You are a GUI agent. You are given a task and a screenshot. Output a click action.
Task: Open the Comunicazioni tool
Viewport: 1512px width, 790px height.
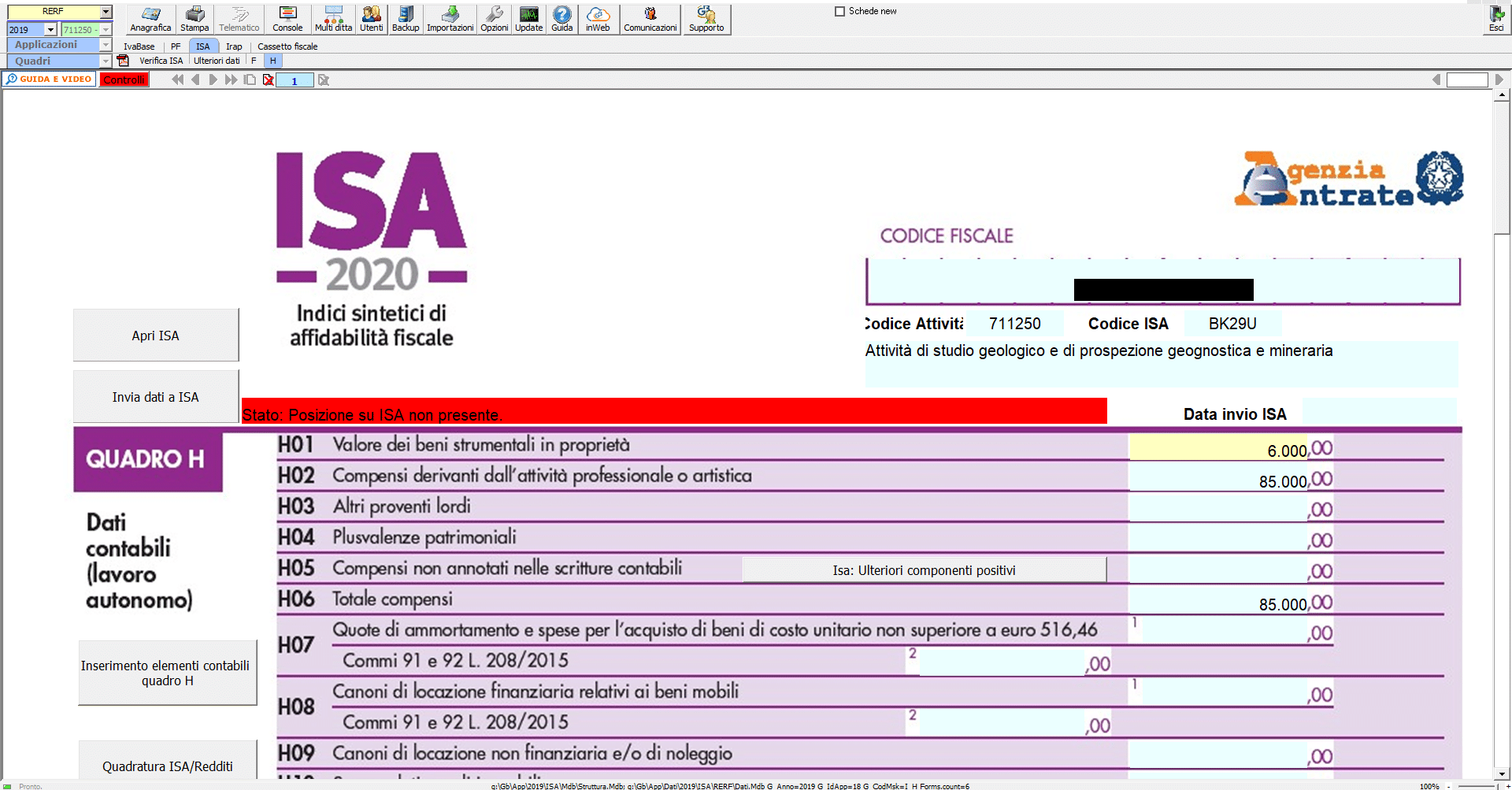pos(650,19)
